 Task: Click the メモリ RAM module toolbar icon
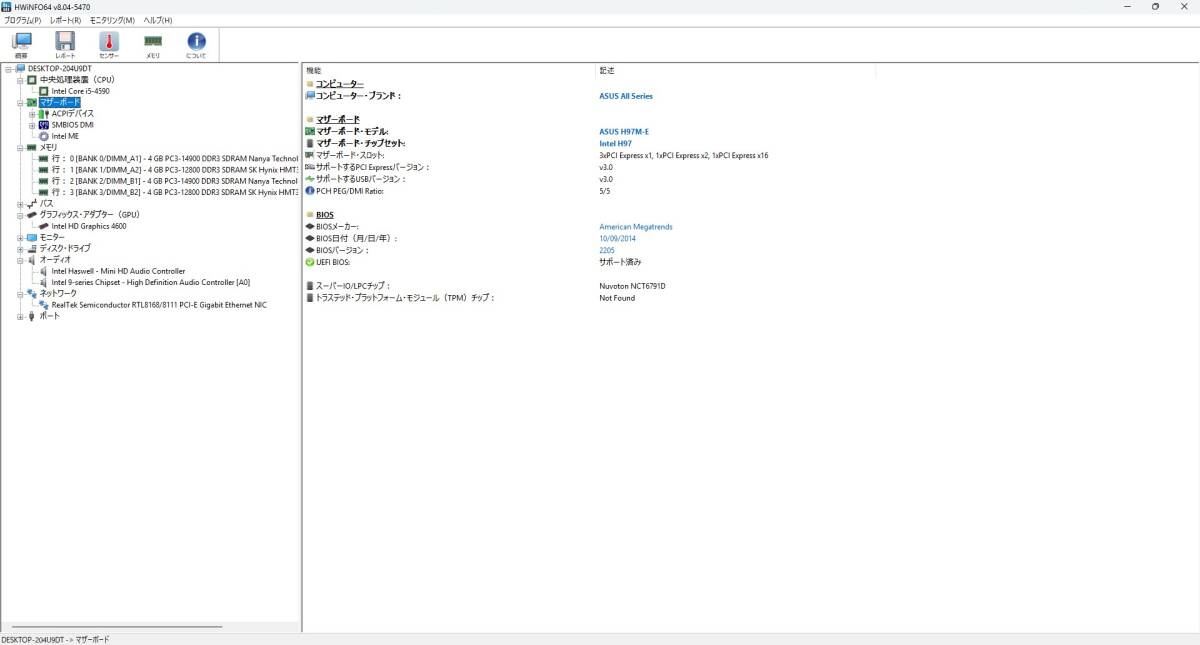153,45
